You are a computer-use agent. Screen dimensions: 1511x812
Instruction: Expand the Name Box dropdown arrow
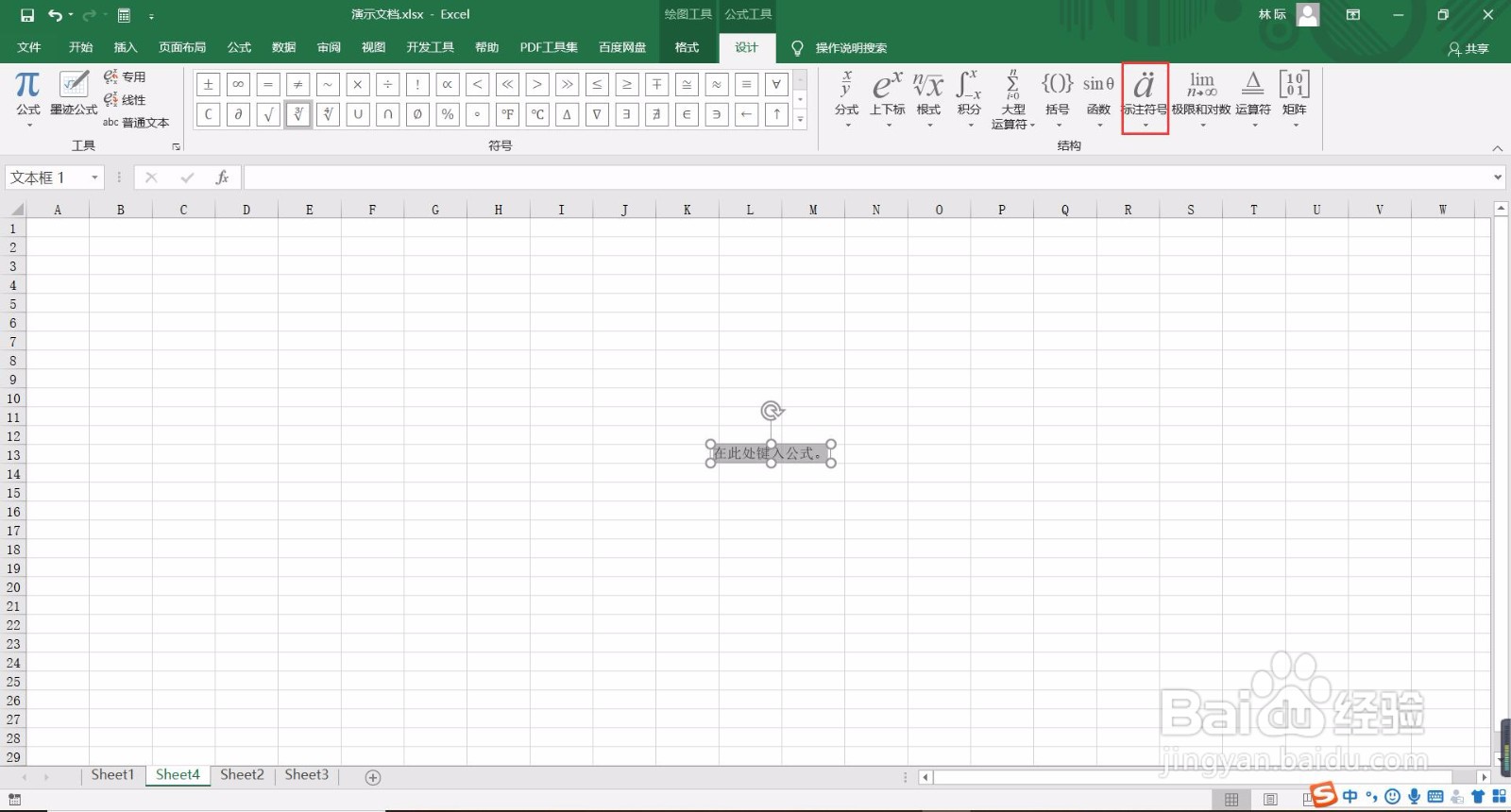coord(94,178)
